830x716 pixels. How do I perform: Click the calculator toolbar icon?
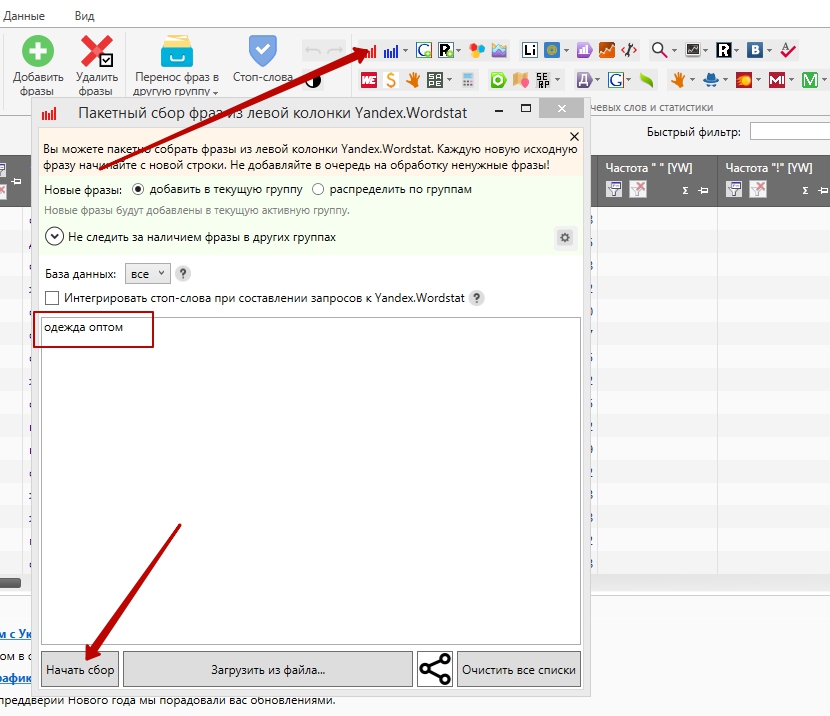click(x=467, y=80)
